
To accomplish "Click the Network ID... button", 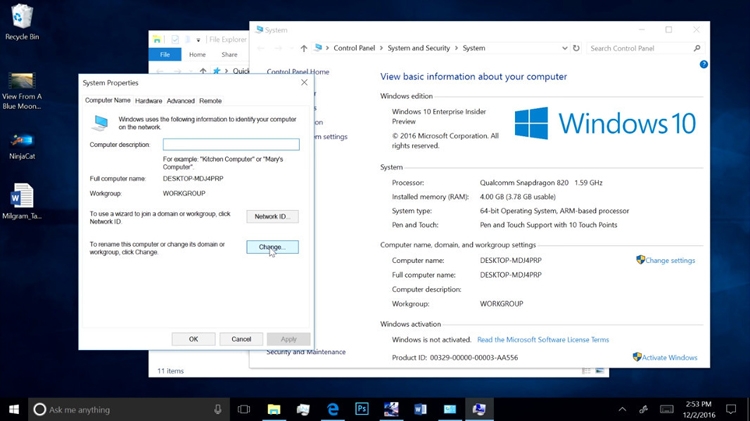I will click(x=272, y=216).
